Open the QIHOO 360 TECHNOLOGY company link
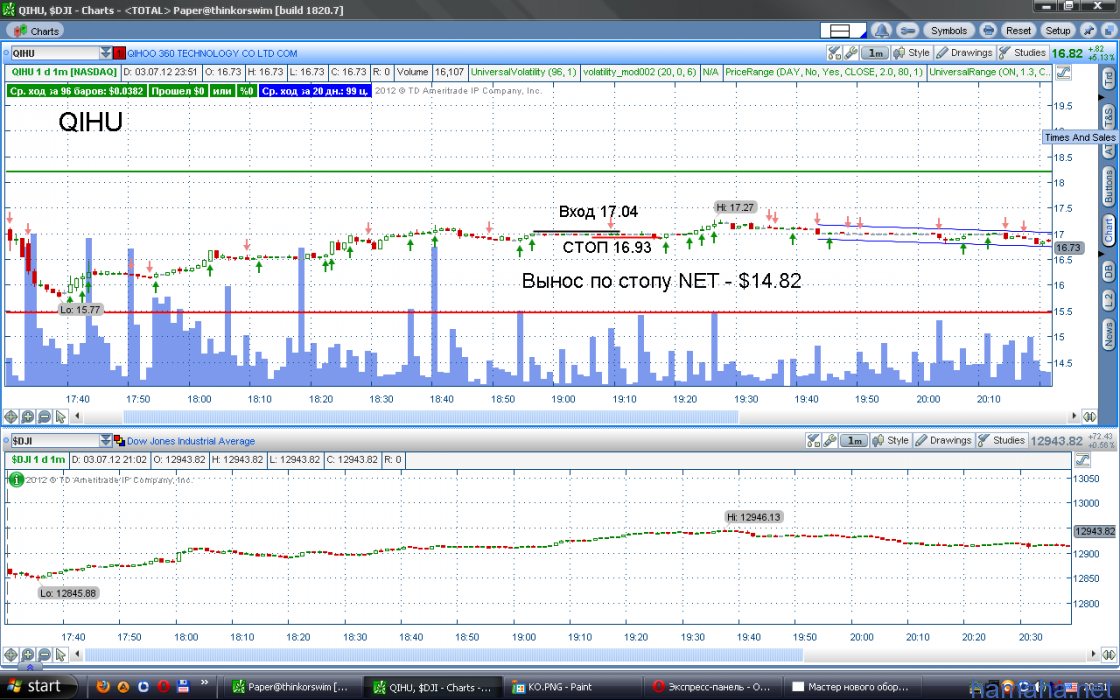The image size is (1120, 700). [x=212, y=54]
